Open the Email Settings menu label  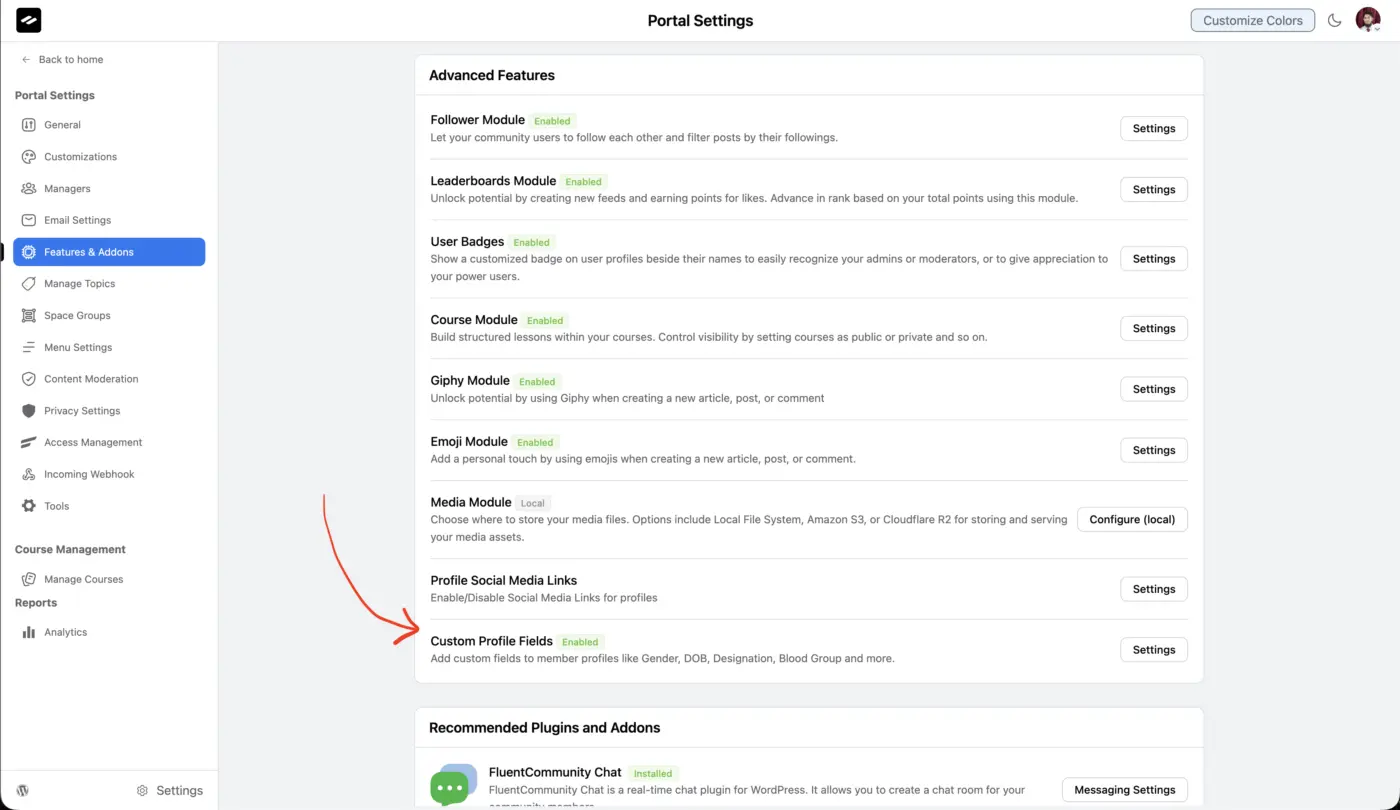[77, 220]
